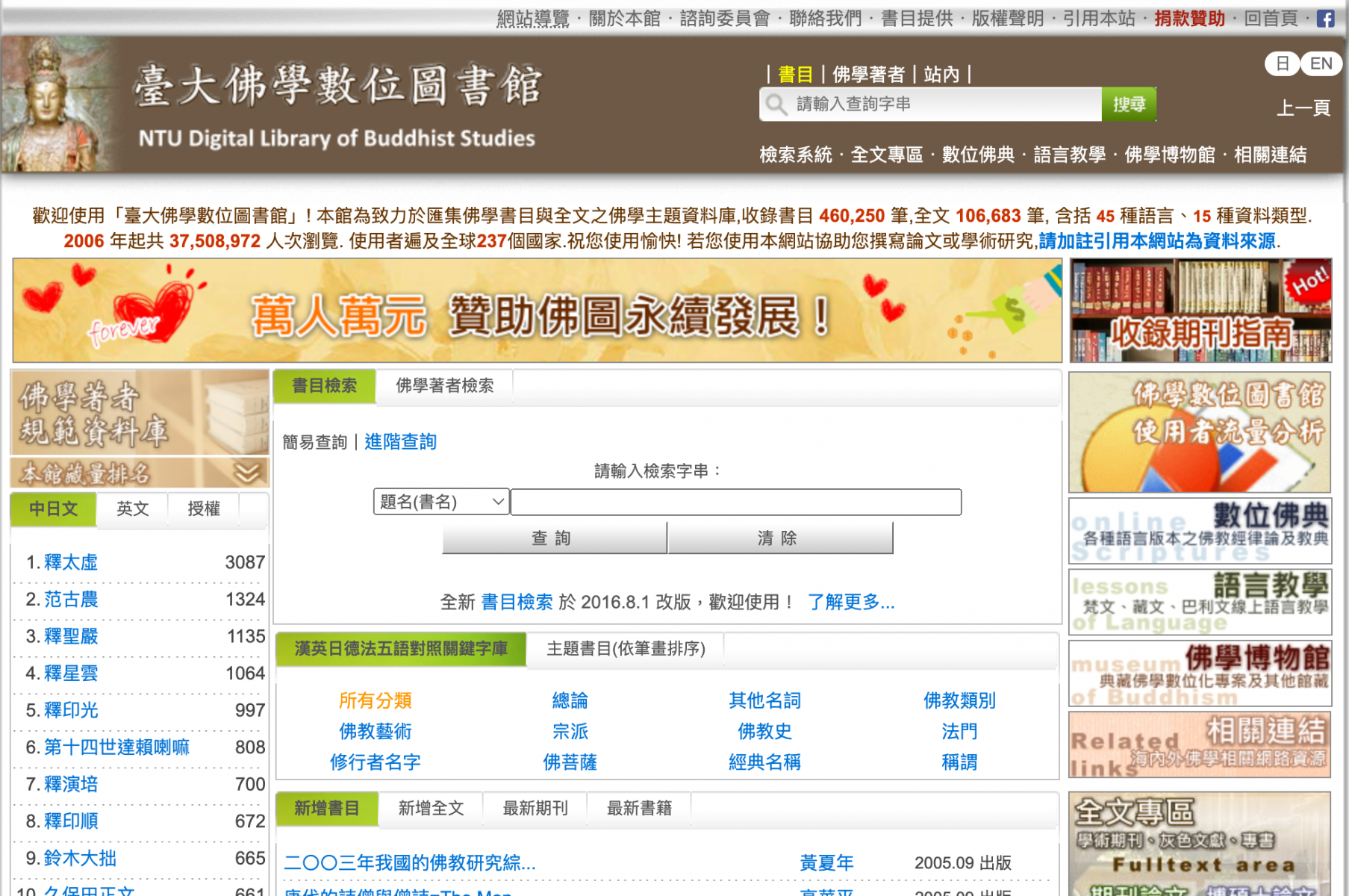Image resolution: width=1349 pixels, height=896 pixels.
Task: Open the 進階查詢 advanced search link
Action: [400, 442]
